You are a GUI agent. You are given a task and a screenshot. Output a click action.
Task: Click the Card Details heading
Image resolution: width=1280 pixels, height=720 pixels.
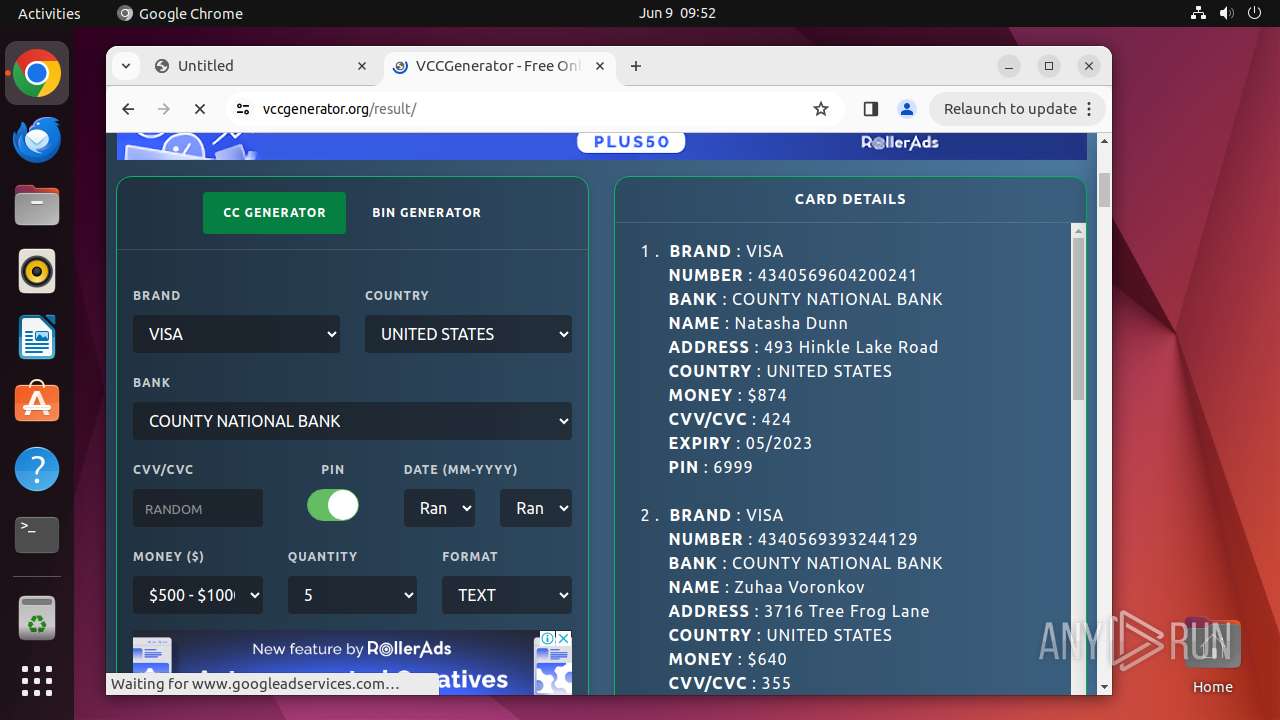(x=850, y=199)
